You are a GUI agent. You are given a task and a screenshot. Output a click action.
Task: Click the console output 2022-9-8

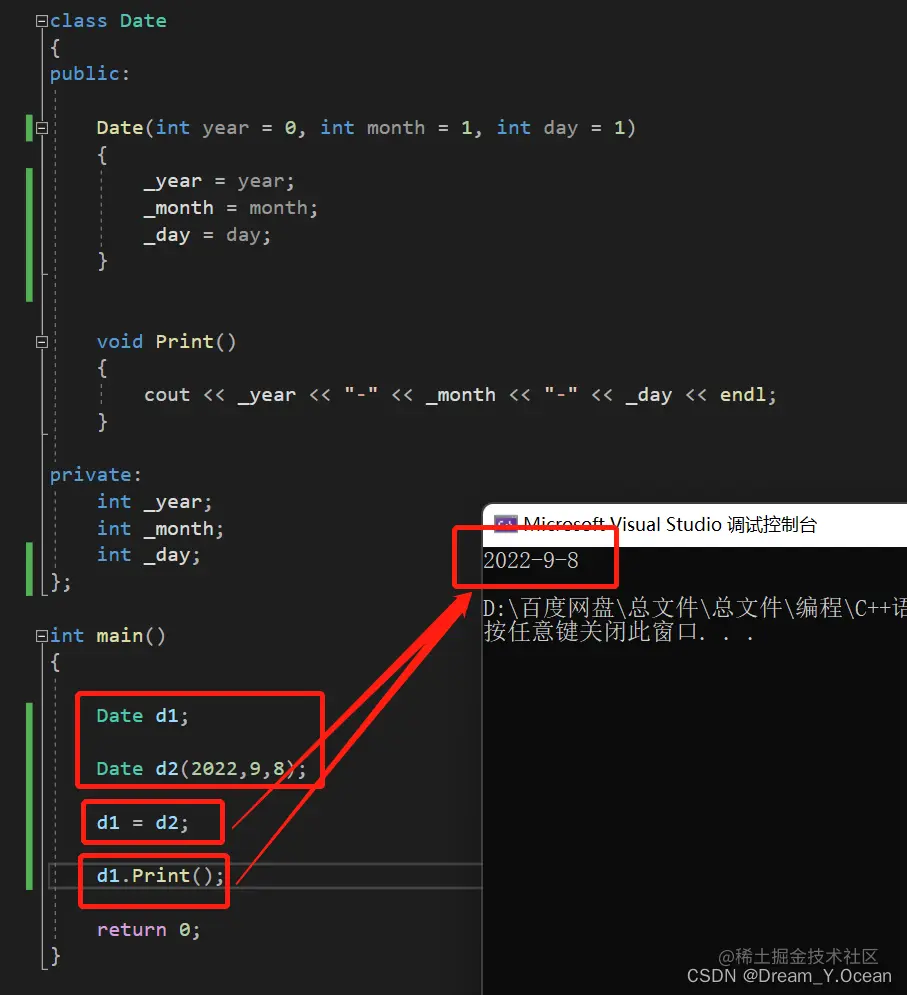click(x=531, y=560)
